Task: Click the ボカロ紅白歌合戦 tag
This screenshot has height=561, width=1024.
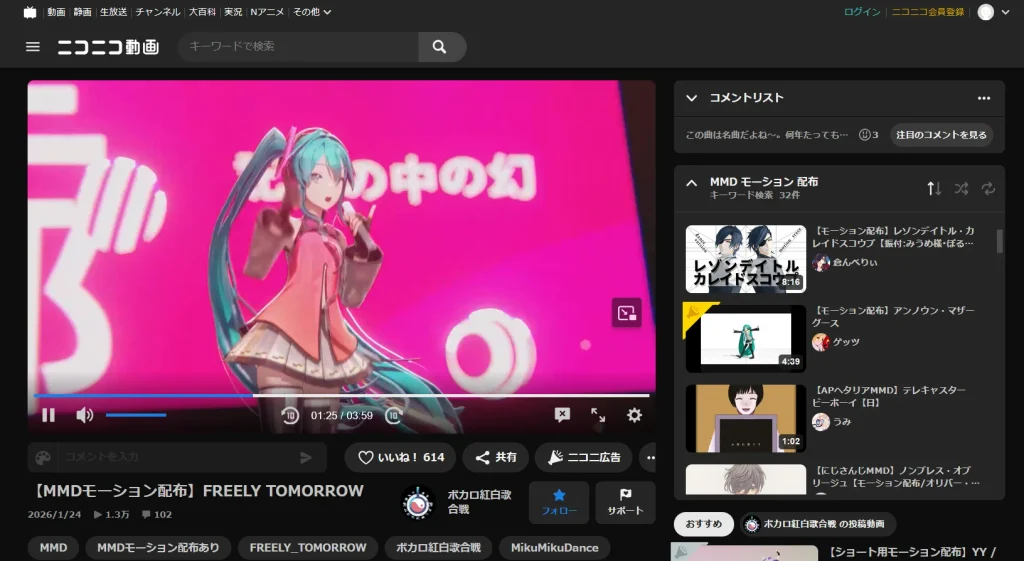Action: click(x=438, y=548)
